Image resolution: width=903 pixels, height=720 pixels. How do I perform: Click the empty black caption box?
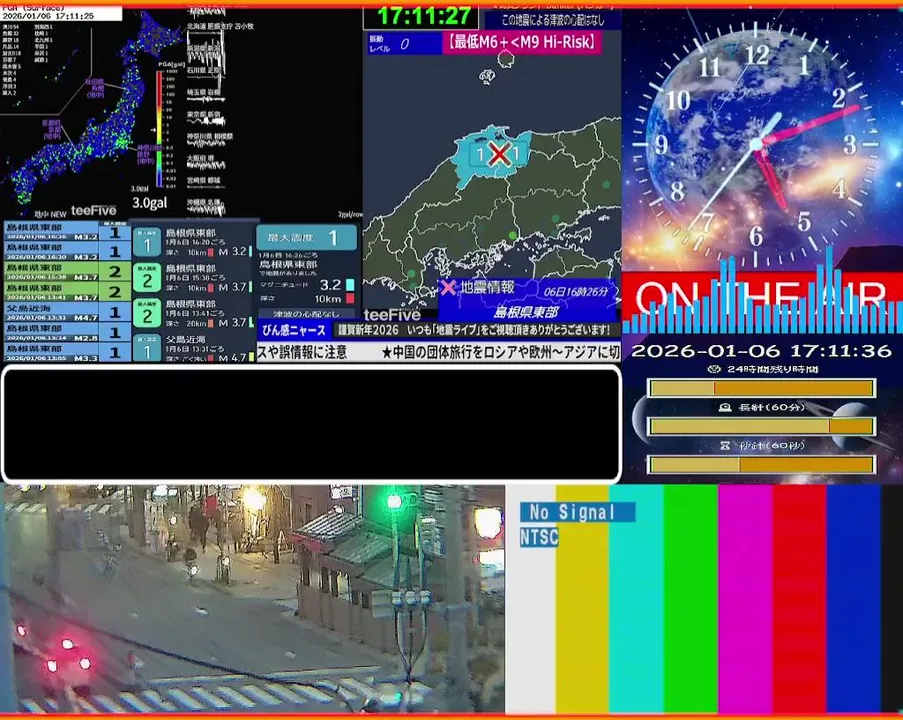[312, 424]
